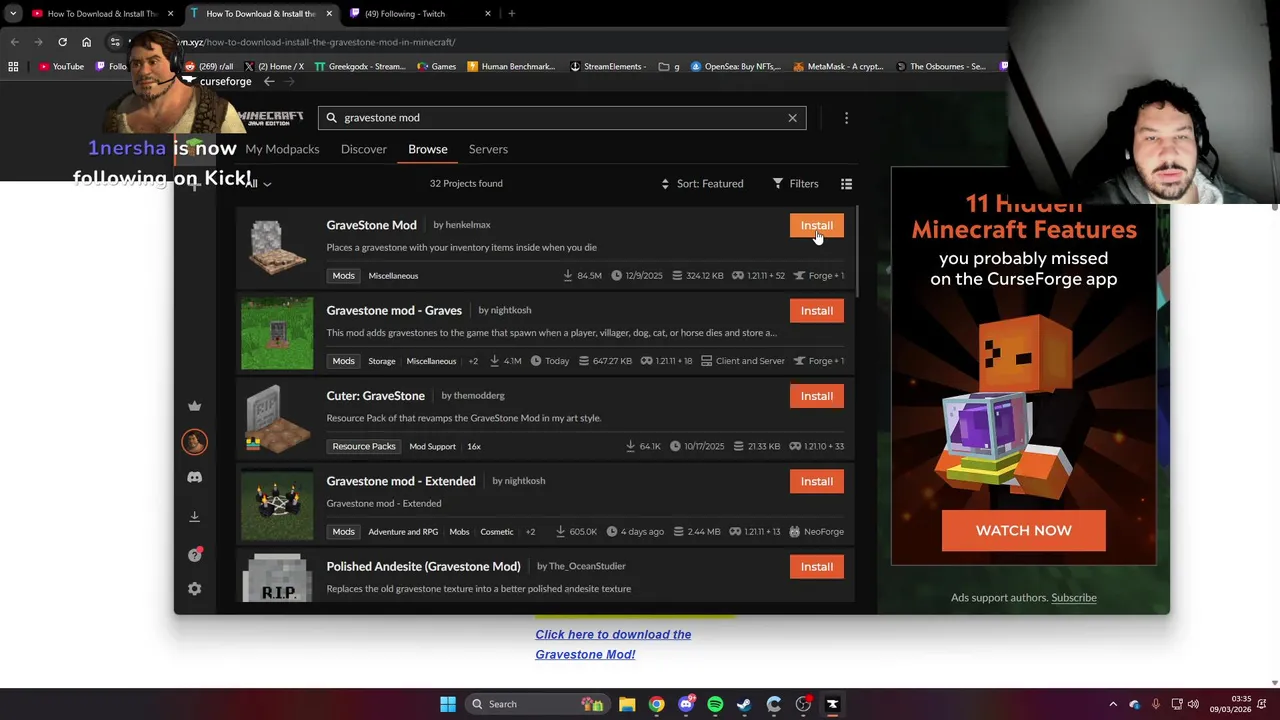The width and height of the screenshot is (1280, 720).
Task: Open GraveStone Mod thumbnail
Action: (277, 248)
